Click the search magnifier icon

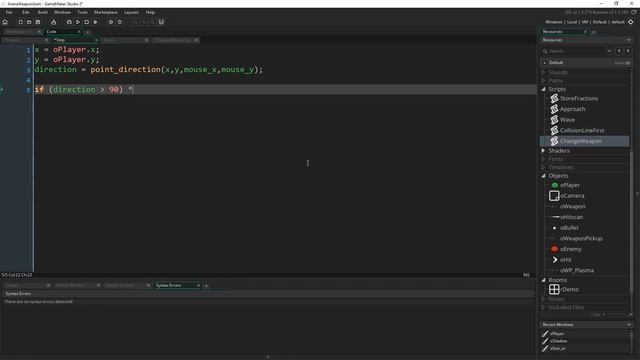(x=545, y=51)
